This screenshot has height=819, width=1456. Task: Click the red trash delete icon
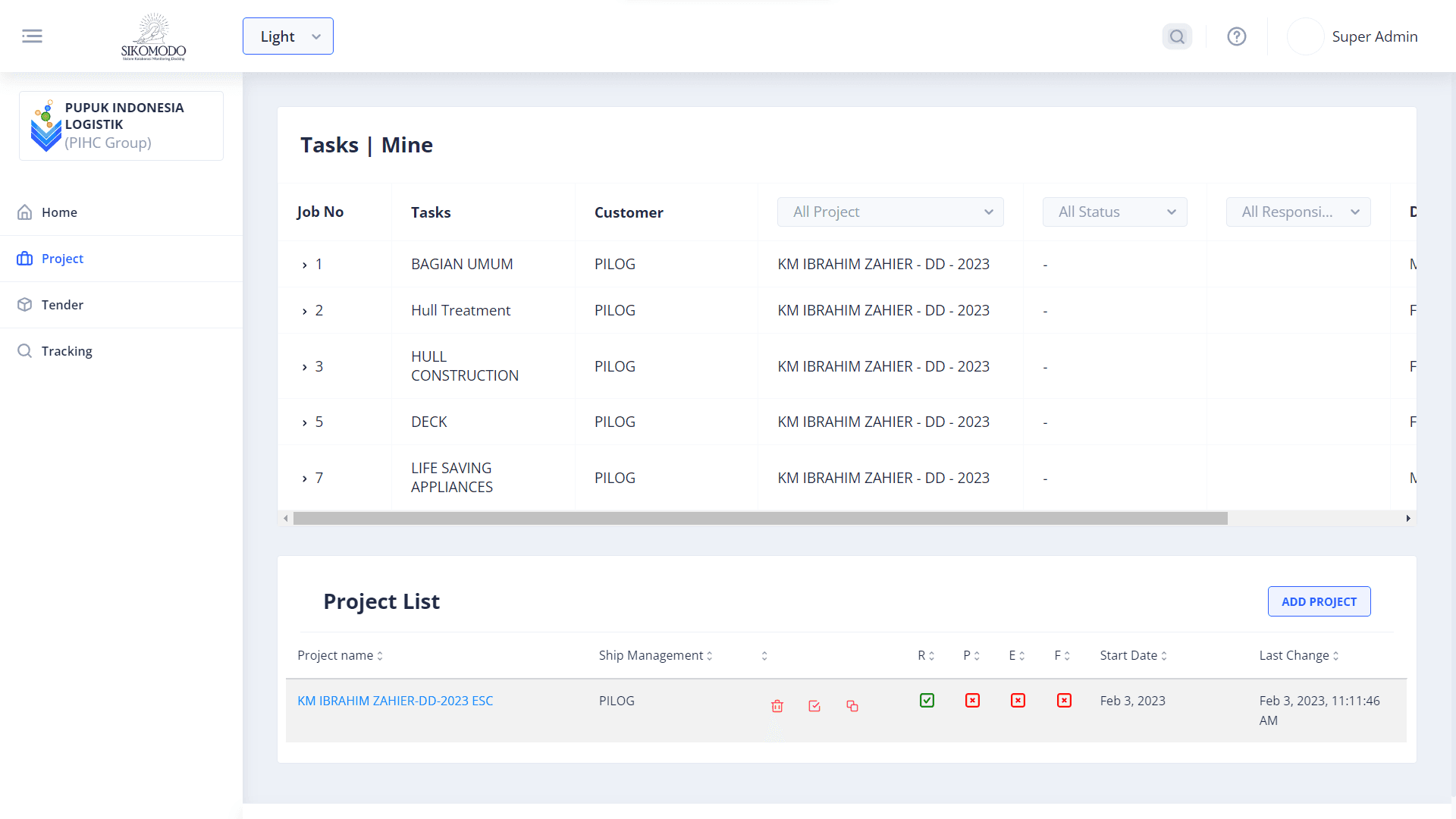(x=777, y=706)
